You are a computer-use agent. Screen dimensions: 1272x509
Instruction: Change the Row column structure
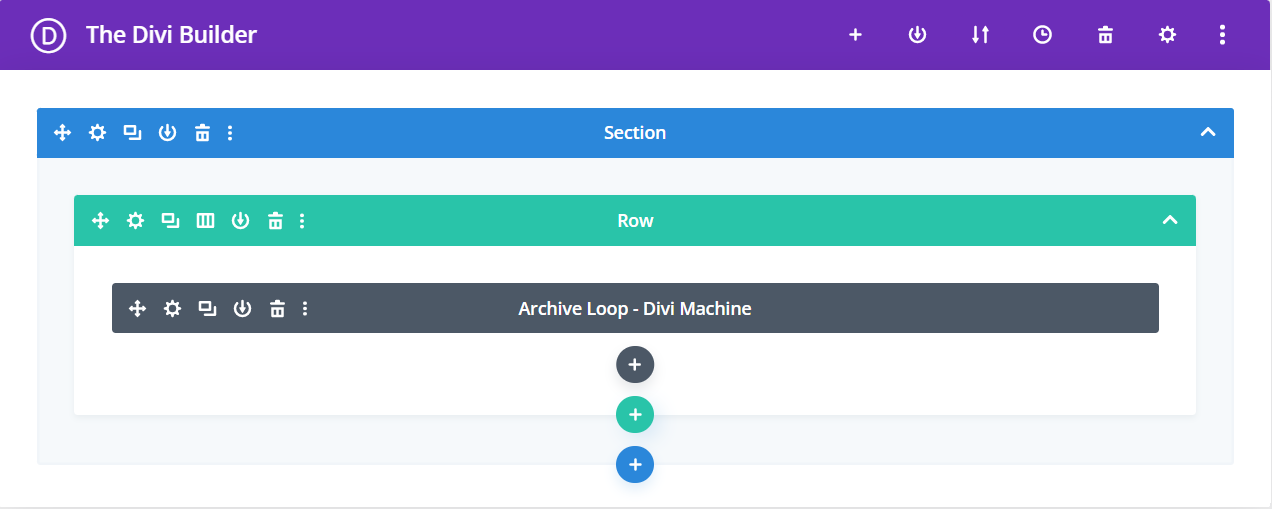click(x=205, y=221)
